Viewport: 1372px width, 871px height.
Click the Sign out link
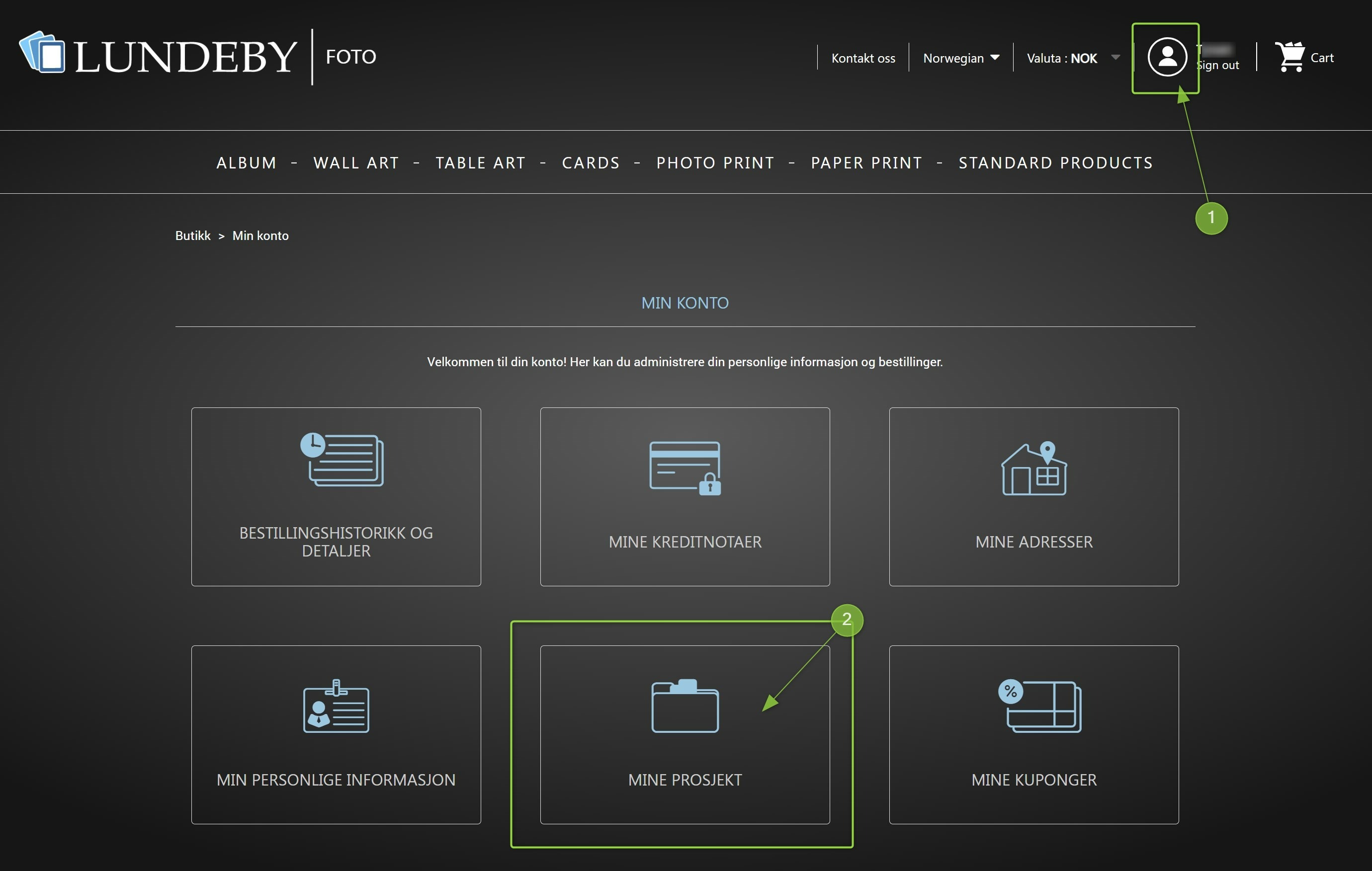tap(1219, 66)
